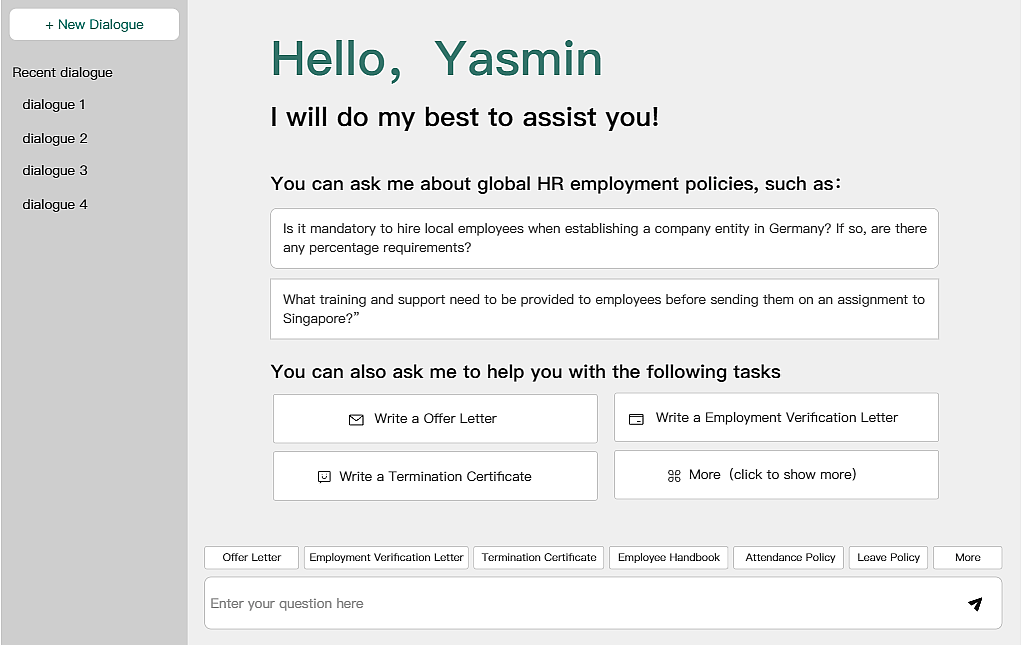1031x645 pixels.
Task: Select dialogue 3 in sidebar
Action: click(x=55, y=171)
